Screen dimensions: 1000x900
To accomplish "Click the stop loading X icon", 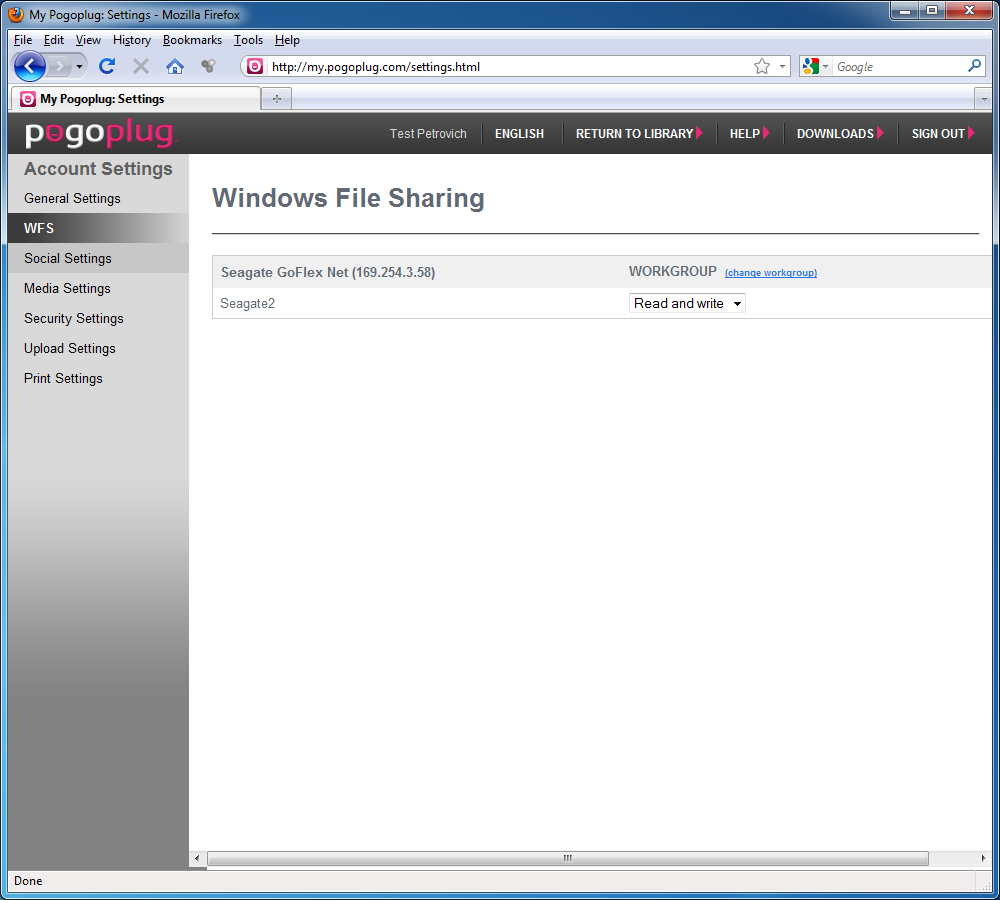I will pyautogui.click(x=141, y=66).
